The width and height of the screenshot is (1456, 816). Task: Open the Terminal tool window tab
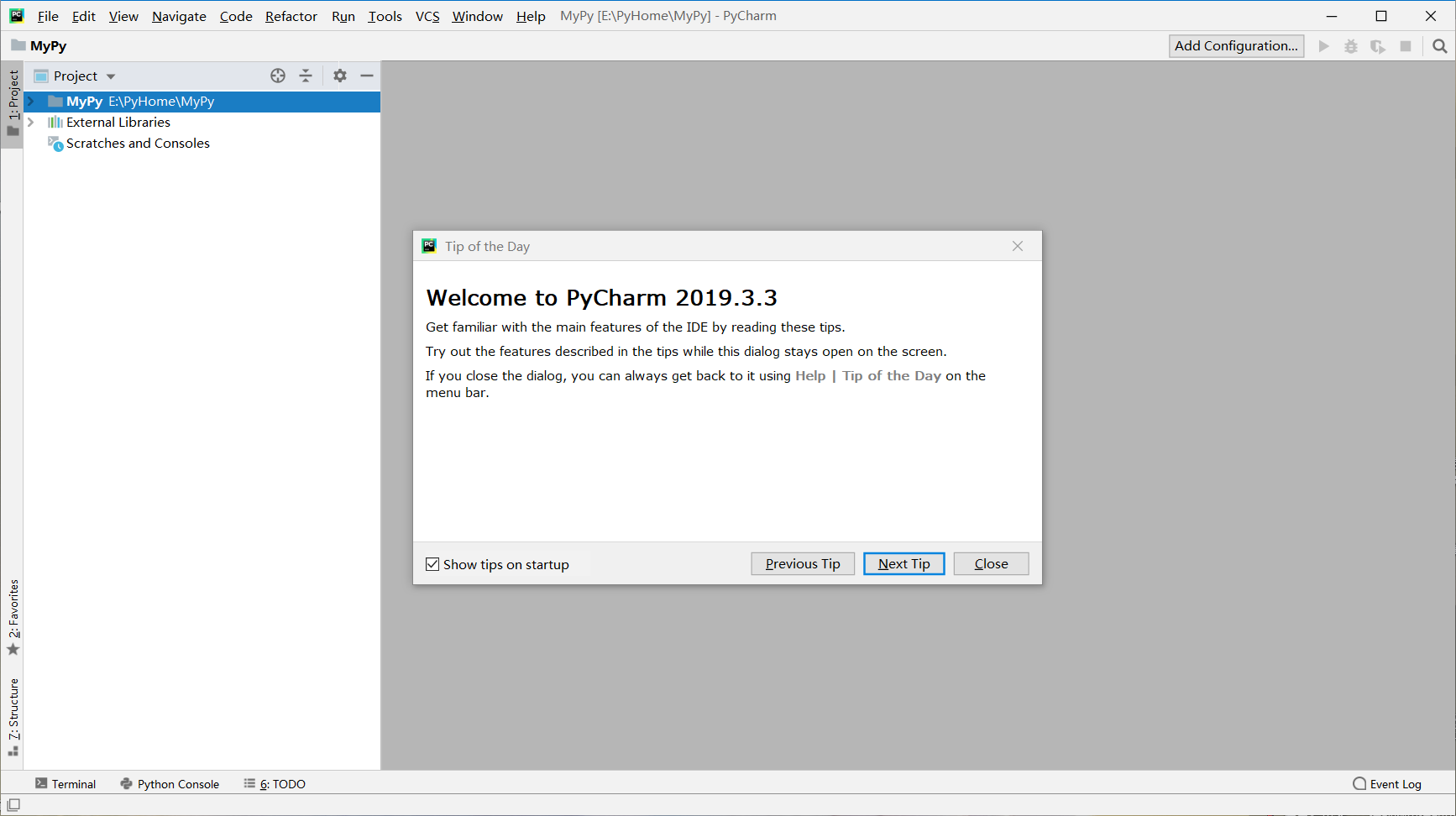[65, 783]
